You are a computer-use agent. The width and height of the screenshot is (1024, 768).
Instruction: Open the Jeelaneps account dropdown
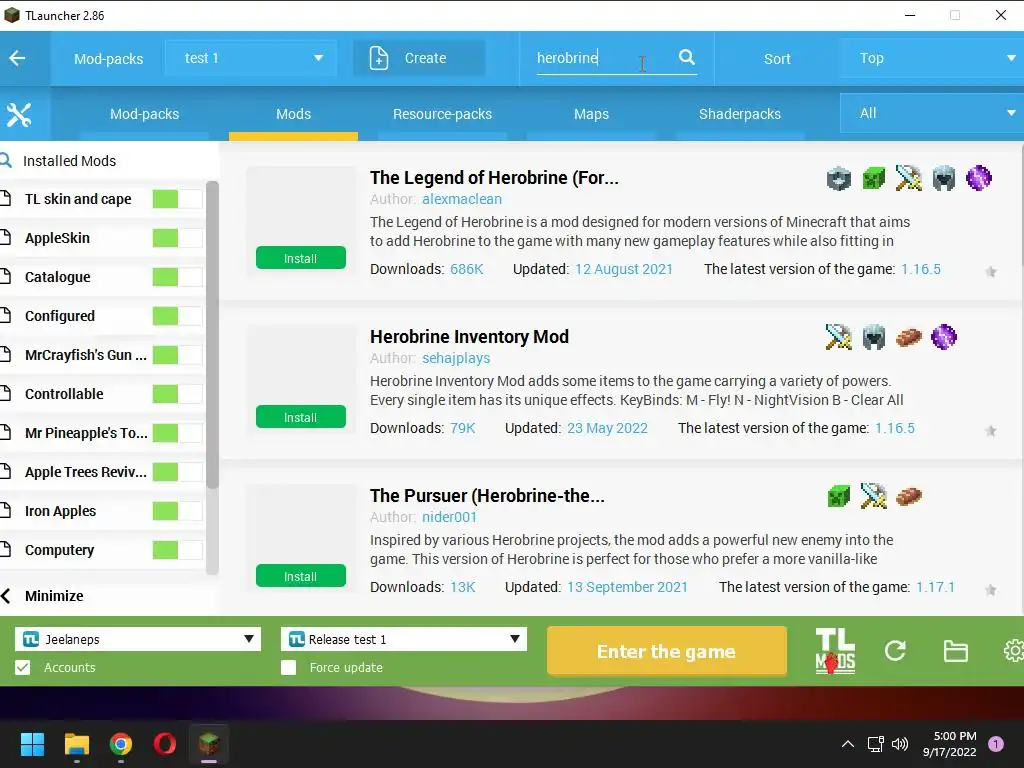(x=138, y=639)
